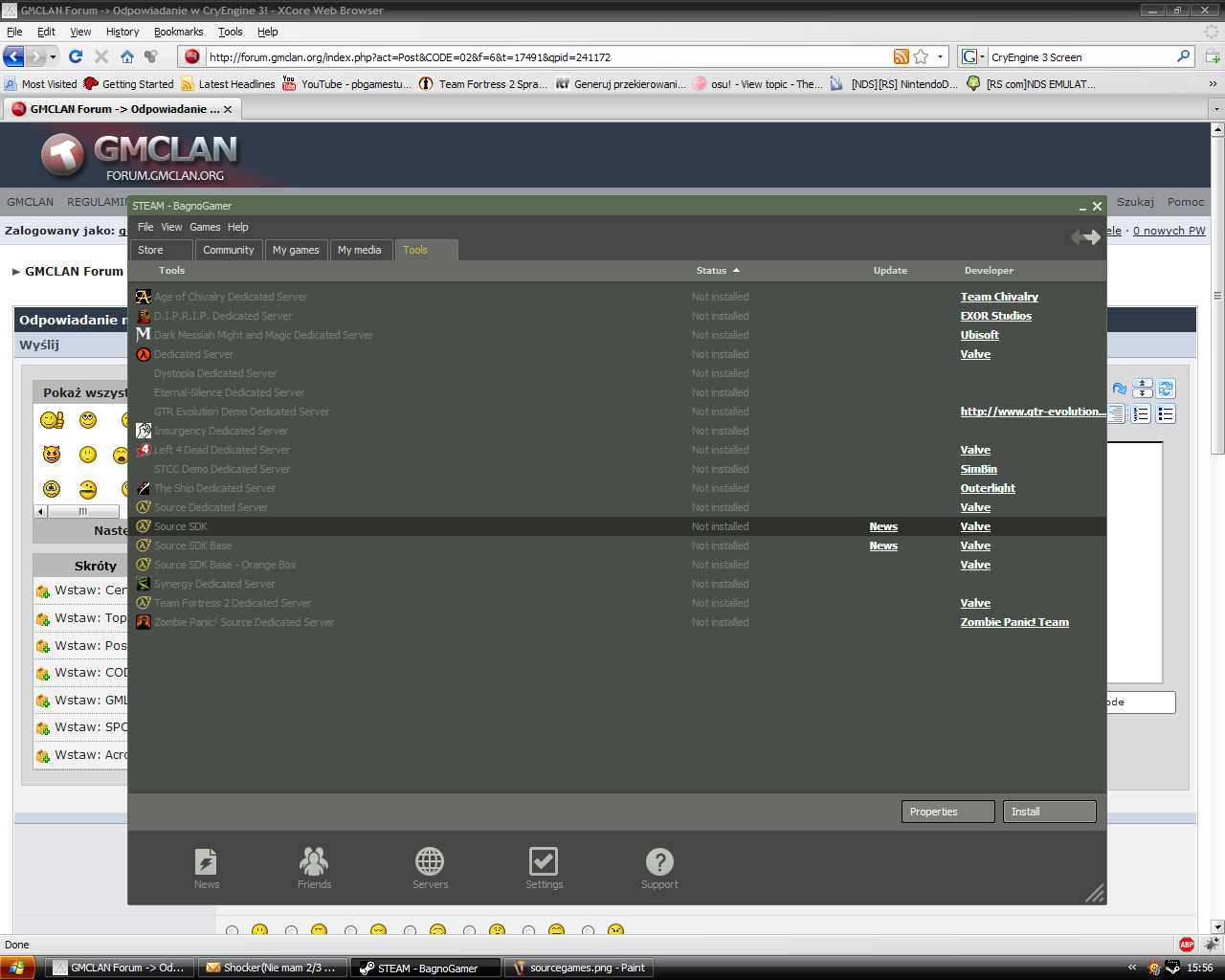
Task: Select the third emoticon radio button
Action: coord(350,931)
